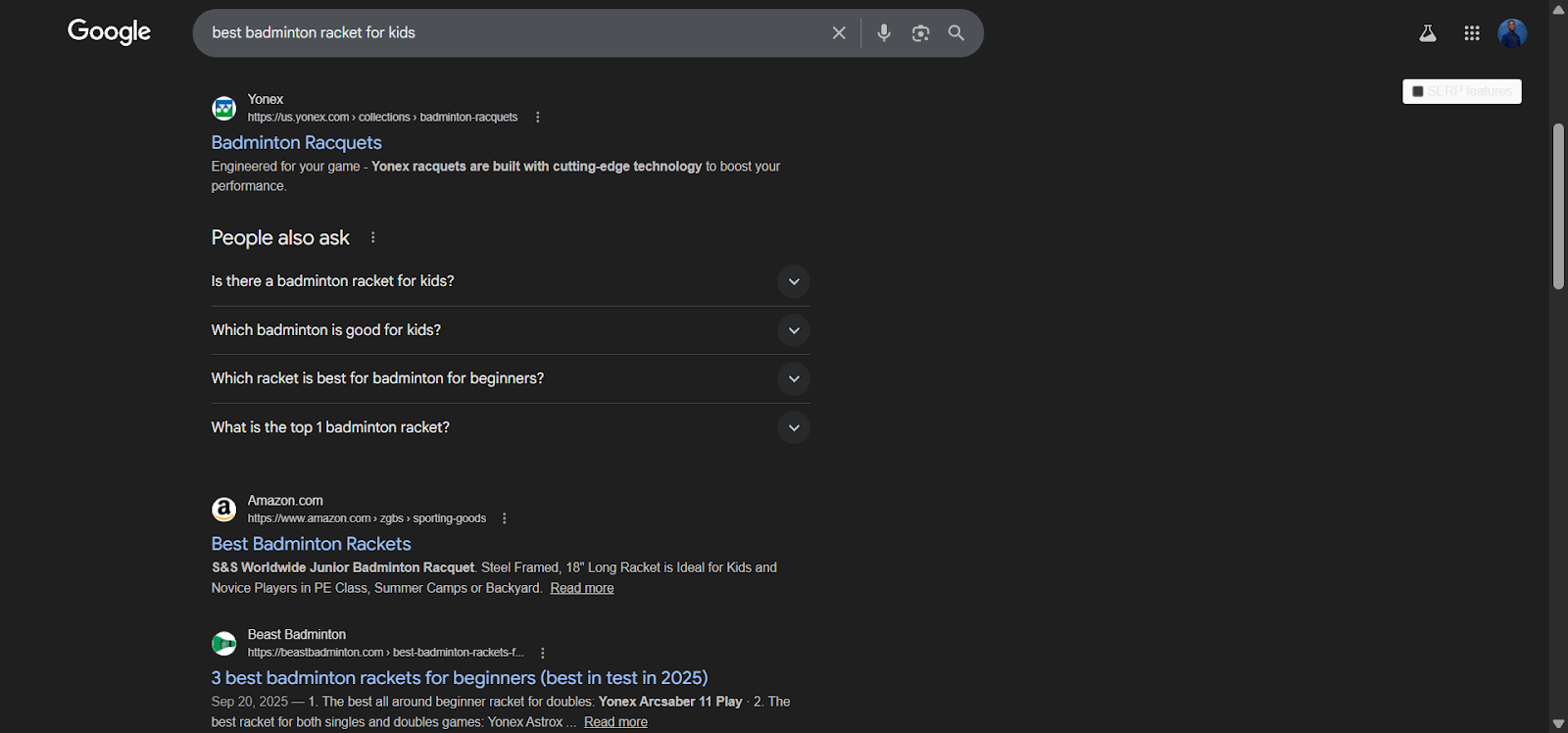Click Read more under Beast Badminton result
Image resolution: width=1568 pixels, height=733 pixels.
pos(615,722)
